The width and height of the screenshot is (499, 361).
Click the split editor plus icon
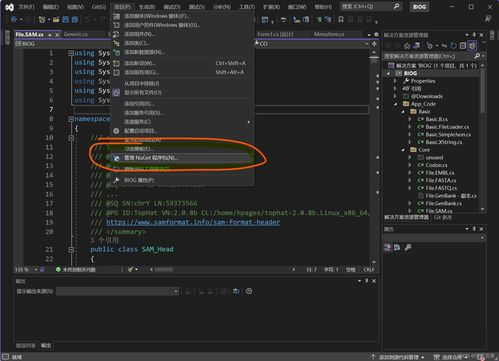(x=374, y=44)
